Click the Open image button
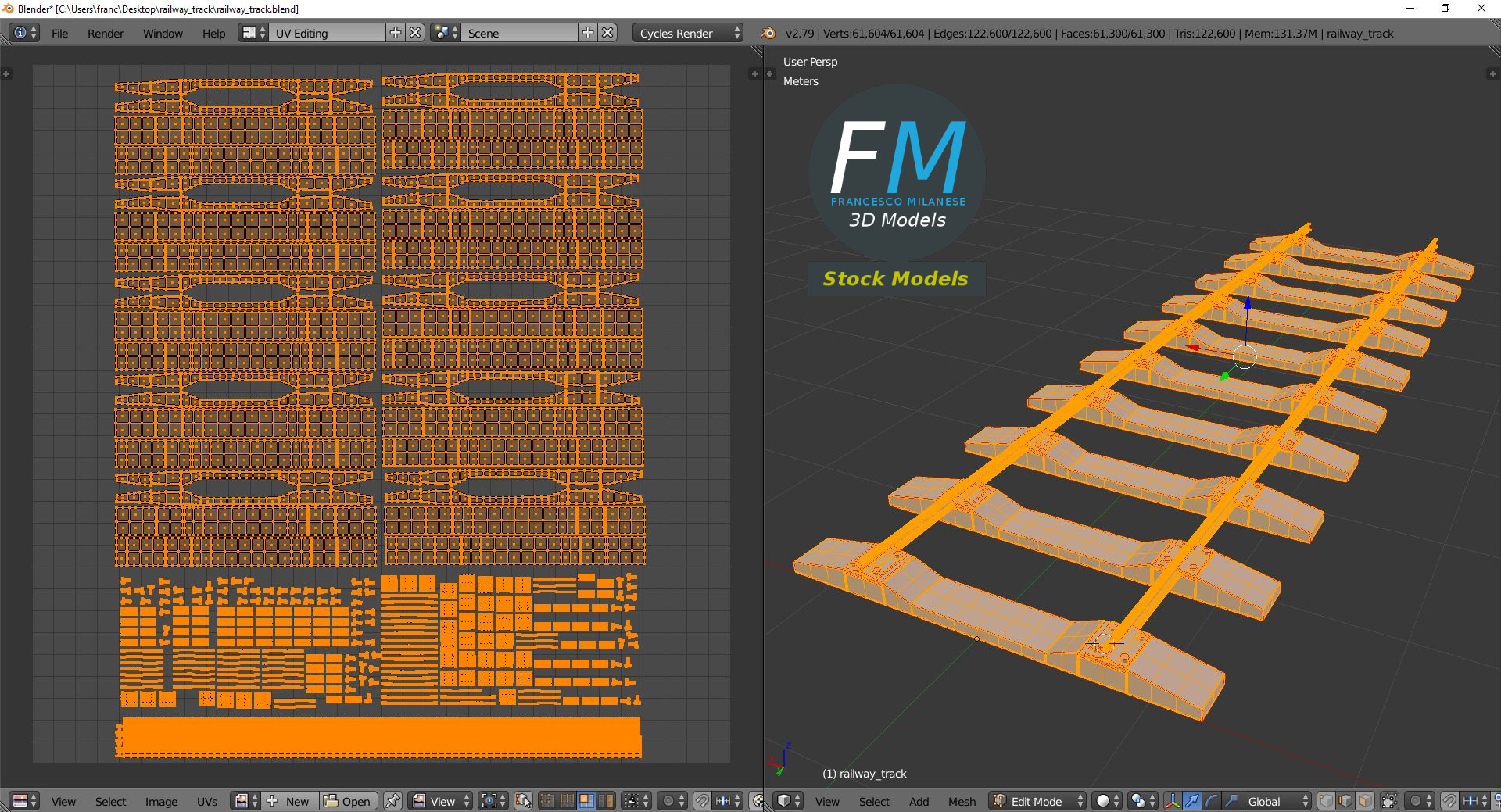This screenshot has width=1501, height=812. coord(348,801)
